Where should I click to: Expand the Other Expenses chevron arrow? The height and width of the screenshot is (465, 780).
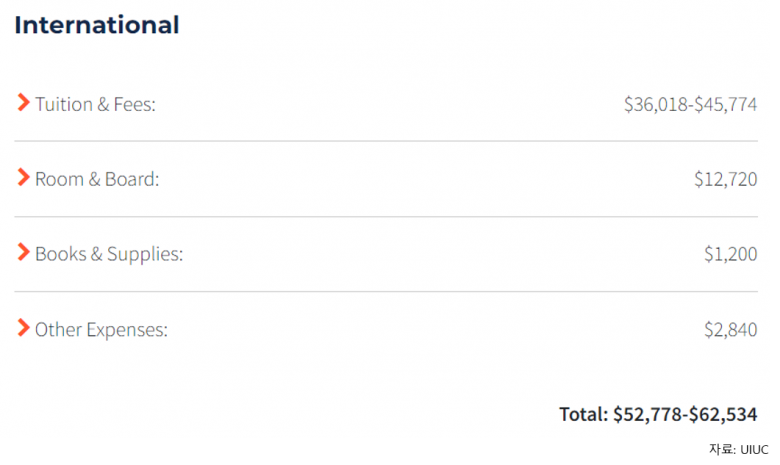pyautogui.click(x=23, y=328)
